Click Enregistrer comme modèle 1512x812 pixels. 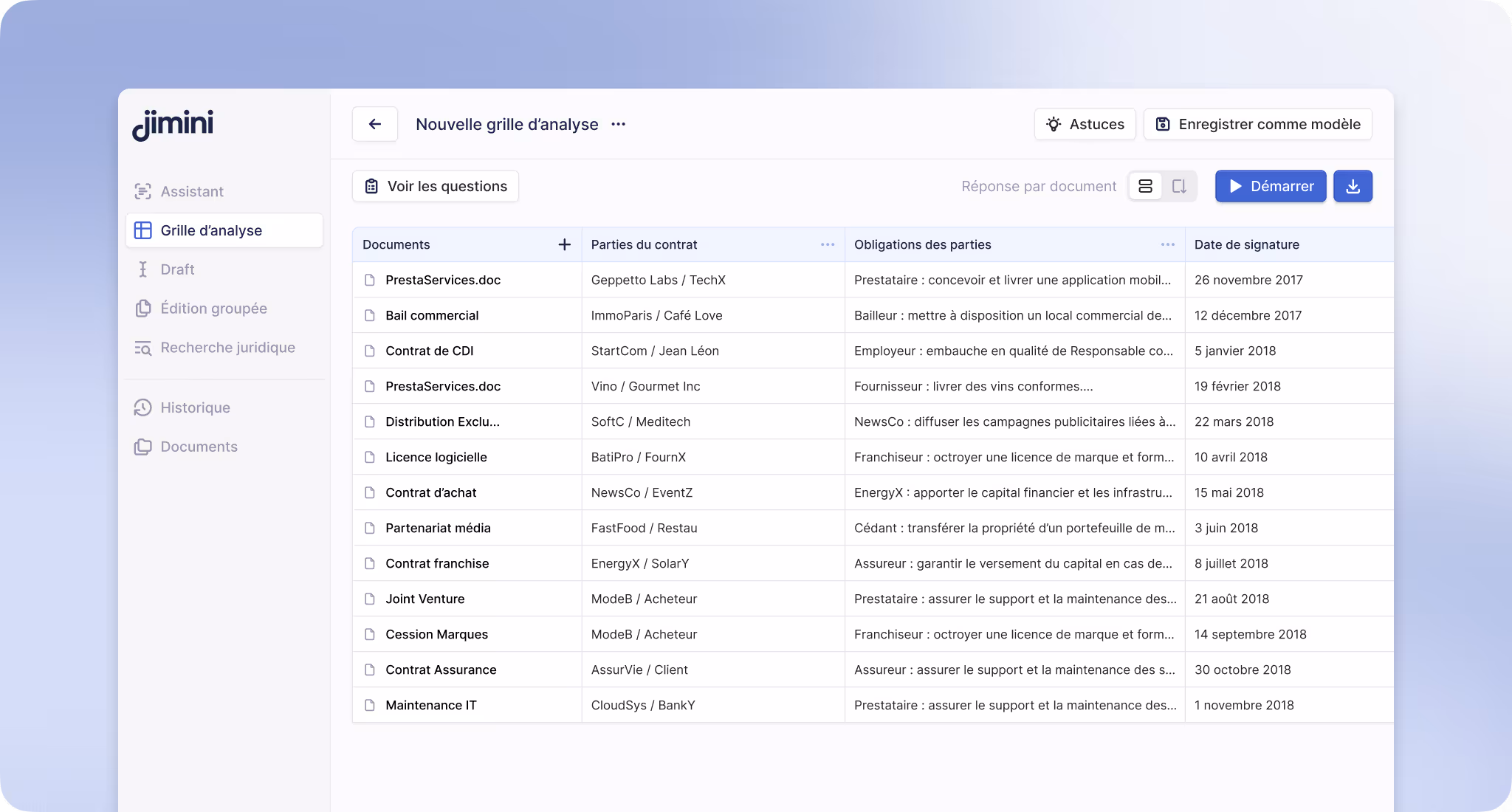1257,124
